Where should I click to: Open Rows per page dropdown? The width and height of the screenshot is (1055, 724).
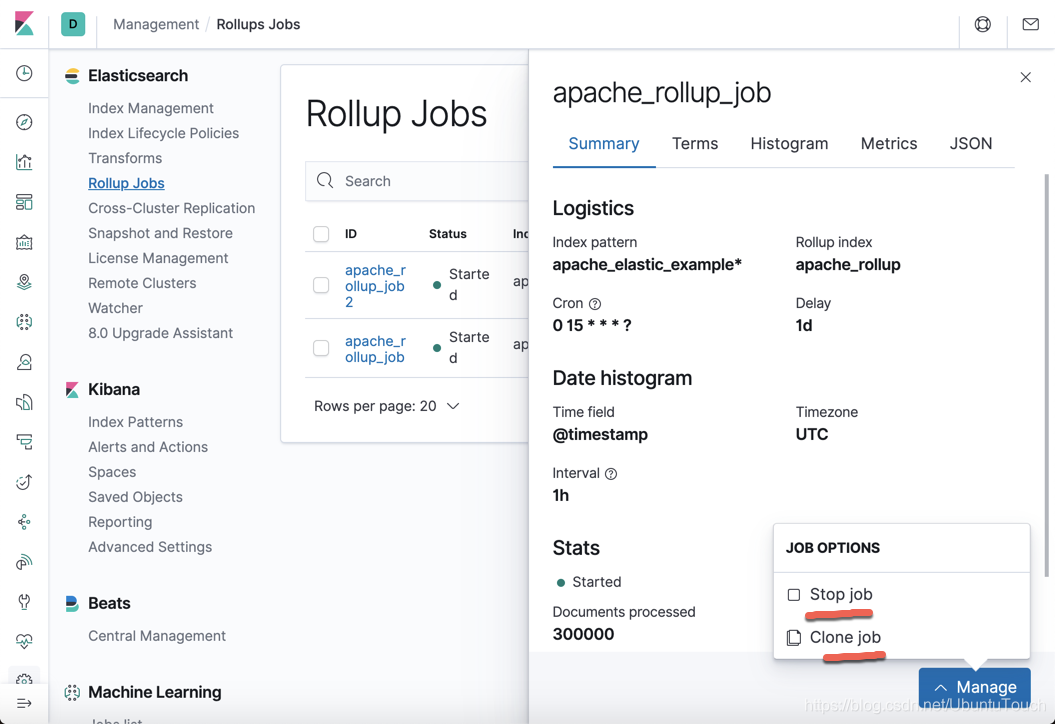(x=386, y=406)
